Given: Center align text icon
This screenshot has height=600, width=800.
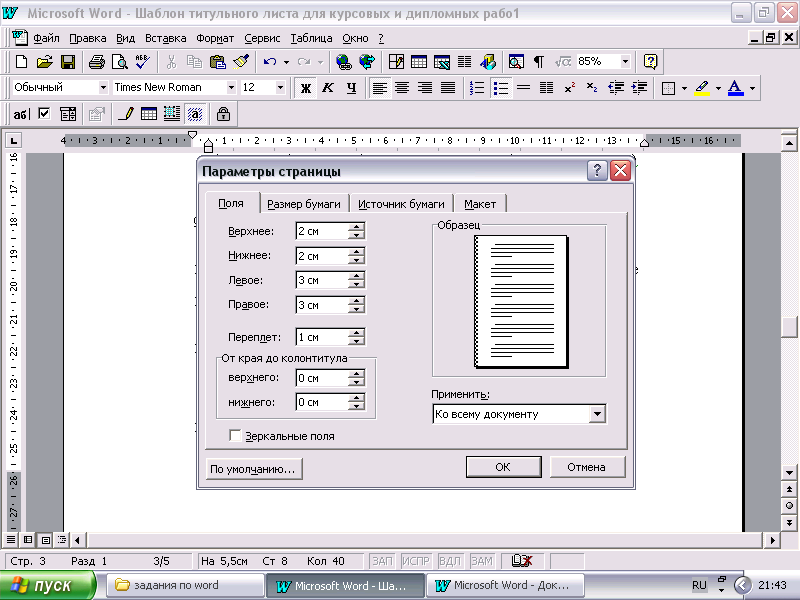Looking at the screenshot, I should (402, 88).
